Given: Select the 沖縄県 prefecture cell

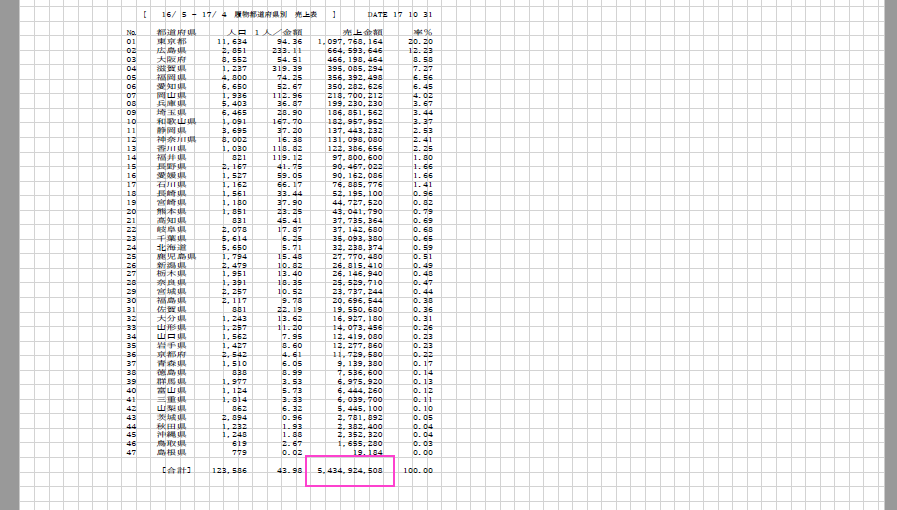Looking at the screenshot, I should coord(171,435).
